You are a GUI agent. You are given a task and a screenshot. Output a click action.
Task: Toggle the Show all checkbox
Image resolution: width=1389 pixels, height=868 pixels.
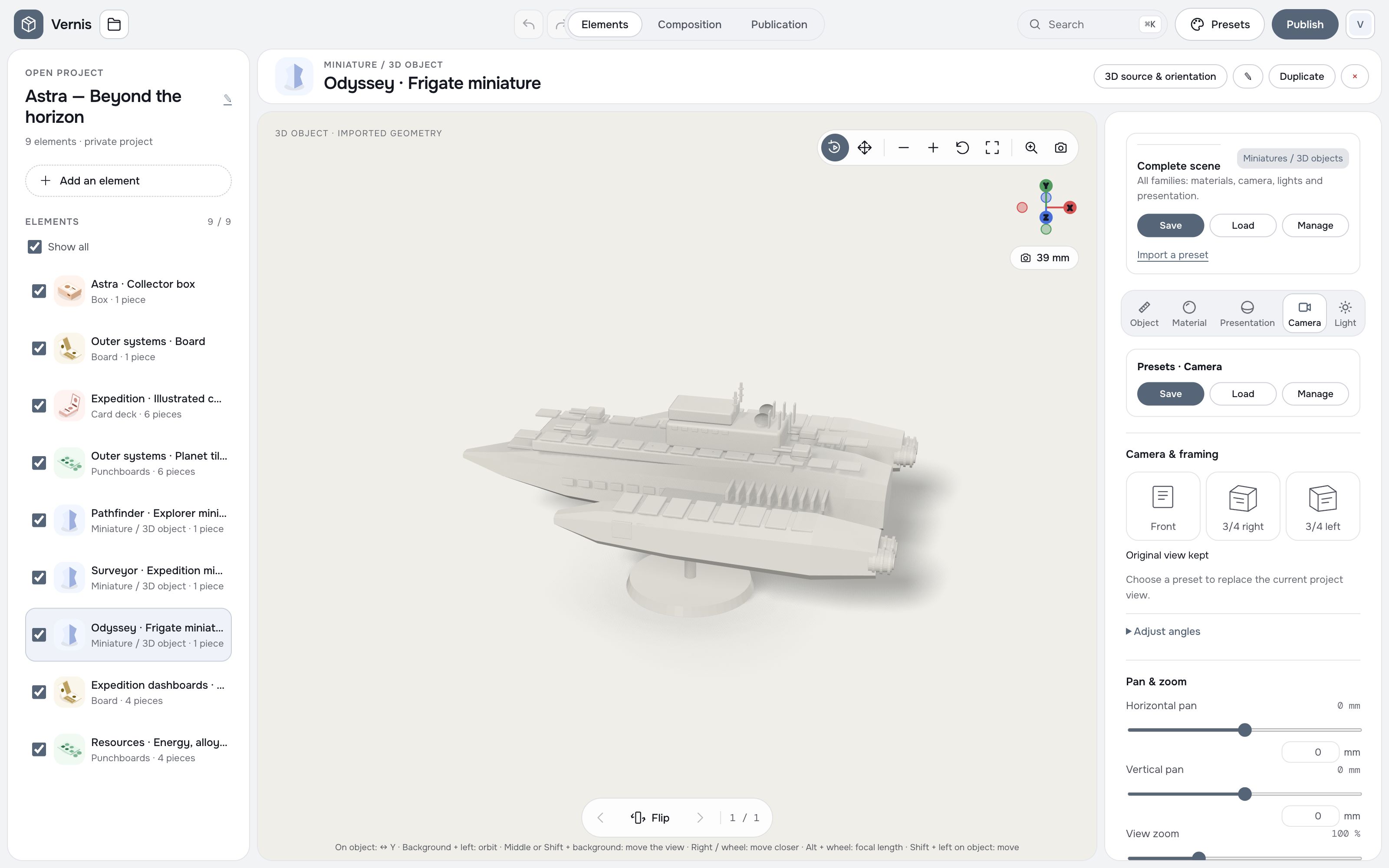pos(34,247)
